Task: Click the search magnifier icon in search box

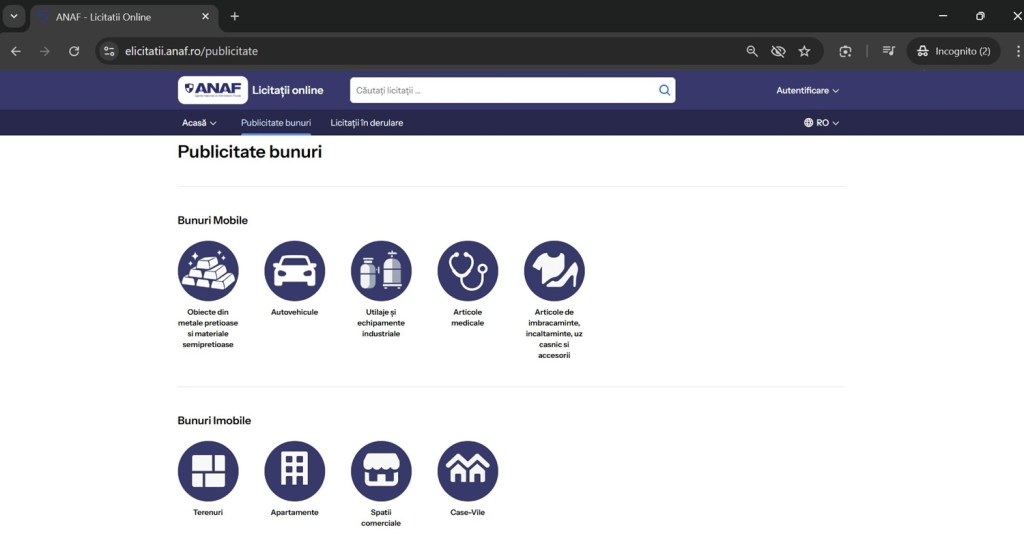Action: 664,90
